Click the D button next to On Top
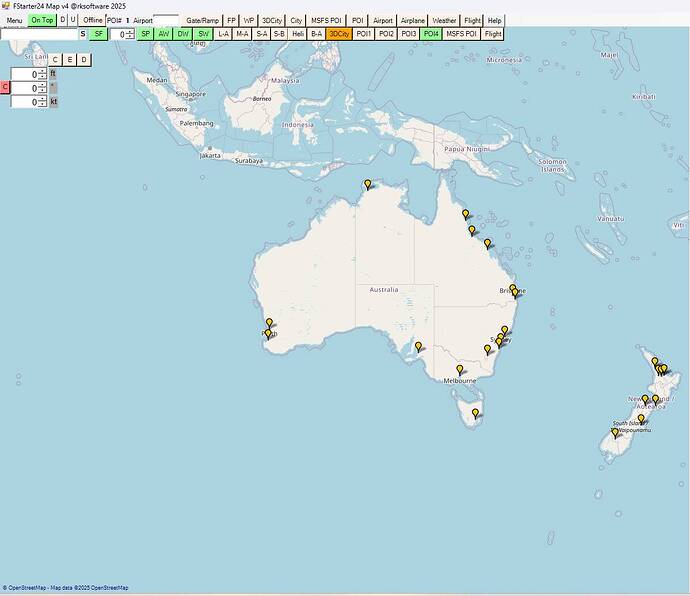690x596 pixels. pyautogui.click(x=62, y=20)
